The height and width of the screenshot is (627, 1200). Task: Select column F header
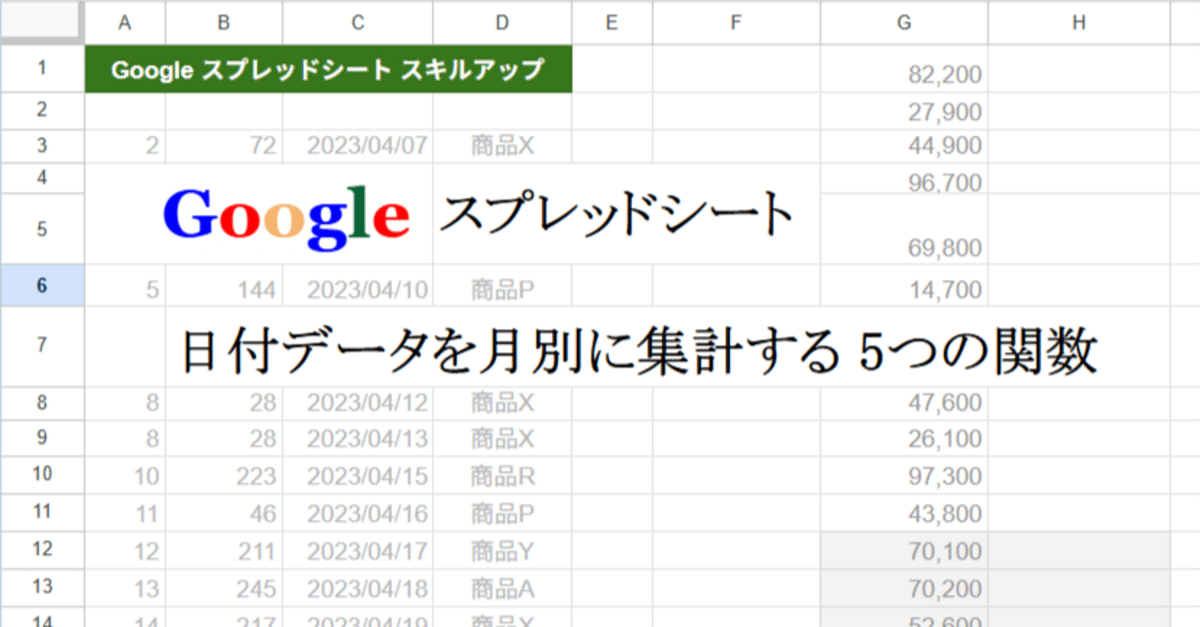[736, 22]
